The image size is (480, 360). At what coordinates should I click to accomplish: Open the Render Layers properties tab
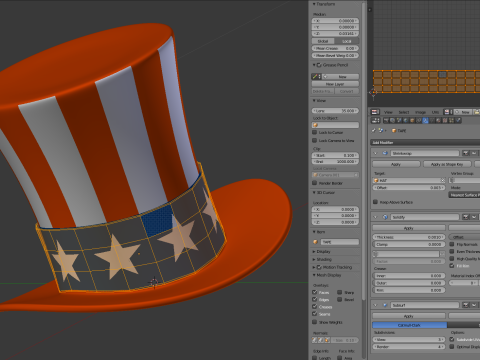tap(392, 120)
